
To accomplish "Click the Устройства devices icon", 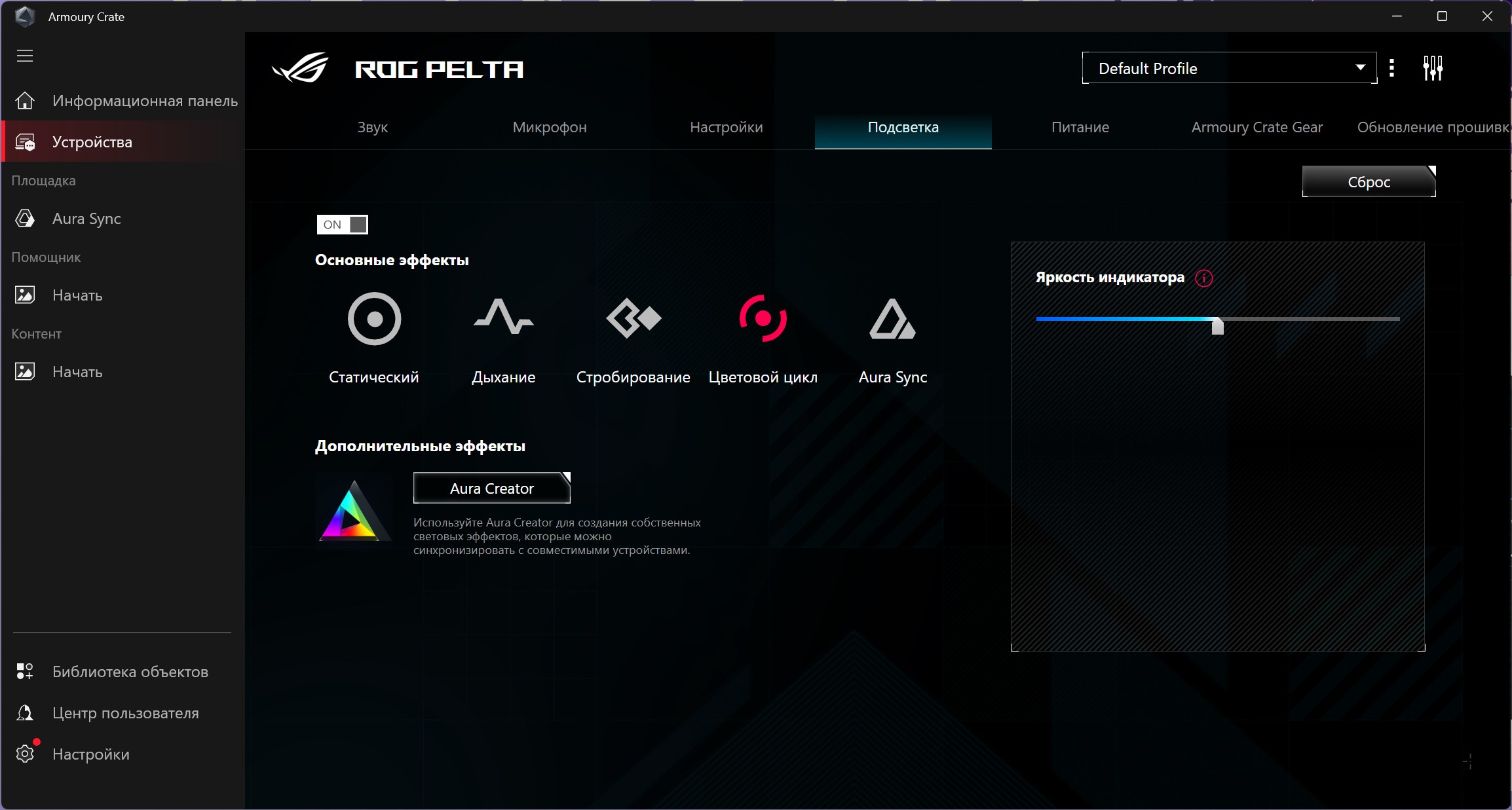I will 25,142.
